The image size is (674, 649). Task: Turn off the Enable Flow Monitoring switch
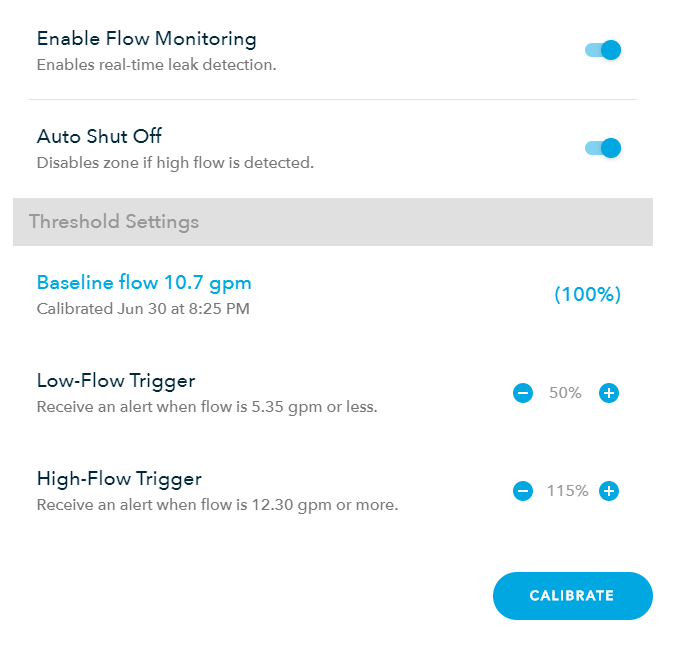click(603, 50)
